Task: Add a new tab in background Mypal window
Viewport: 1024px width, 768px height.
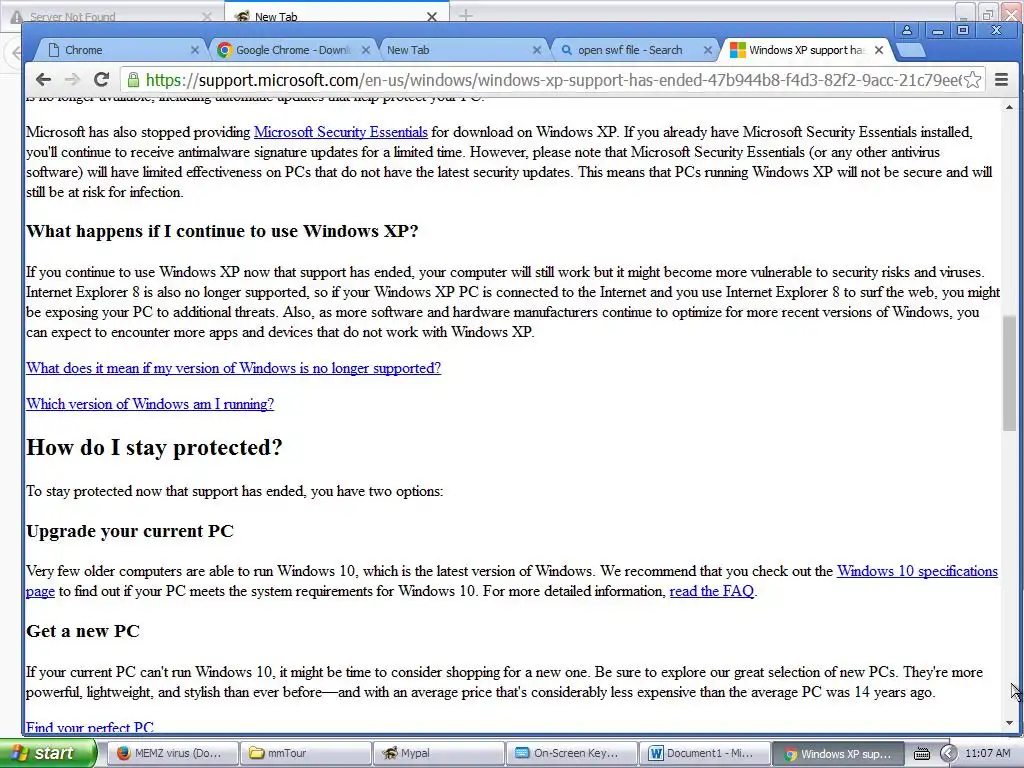Action: (x=466, y=15)
